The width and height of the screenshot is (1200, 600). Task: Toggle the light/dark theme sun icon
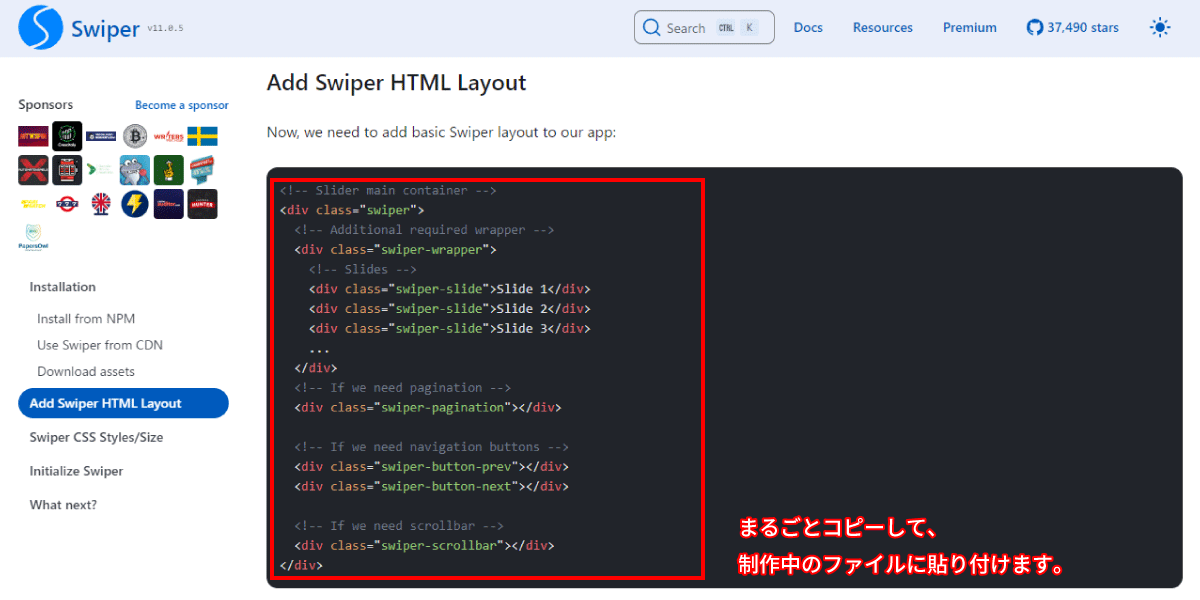1160,28
